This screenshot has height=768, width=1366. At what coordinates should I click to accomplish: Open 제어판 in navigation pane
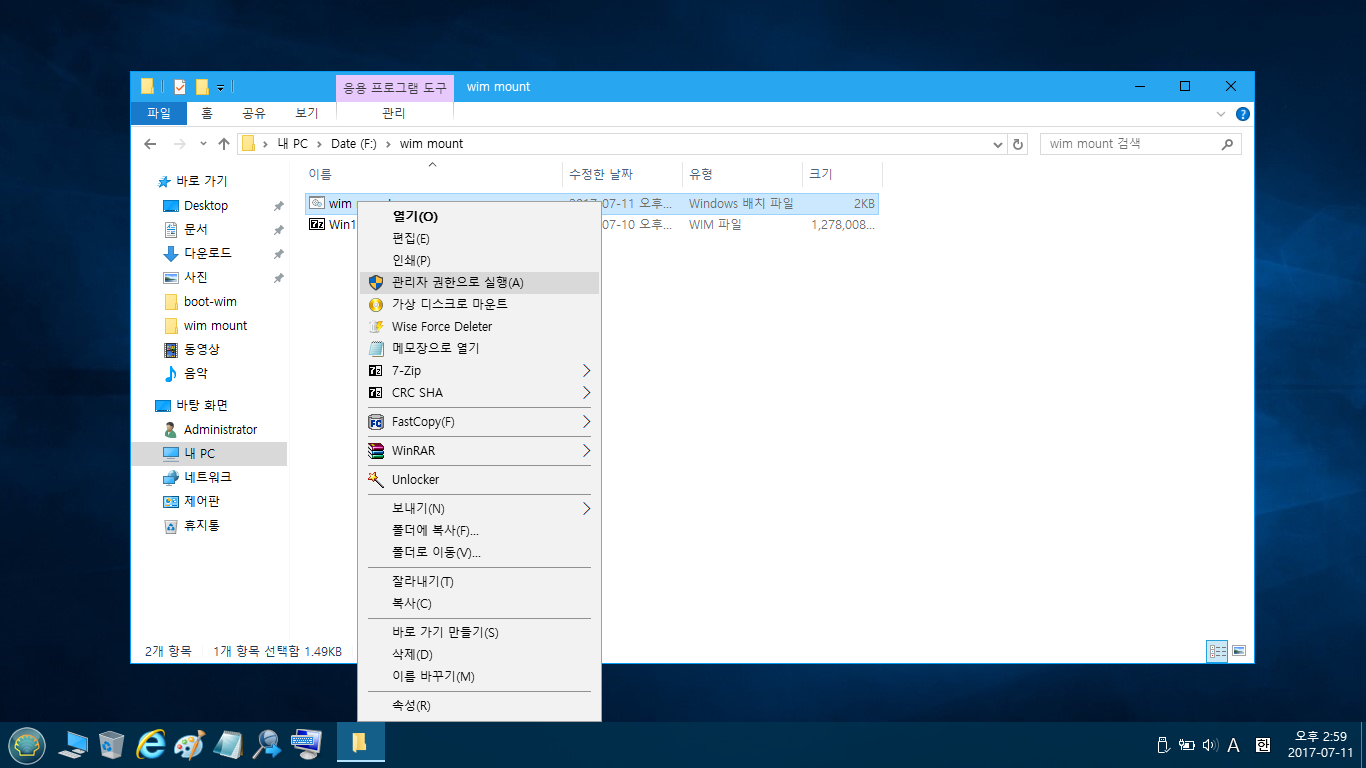pyautogui.click(x=201, y=501)
